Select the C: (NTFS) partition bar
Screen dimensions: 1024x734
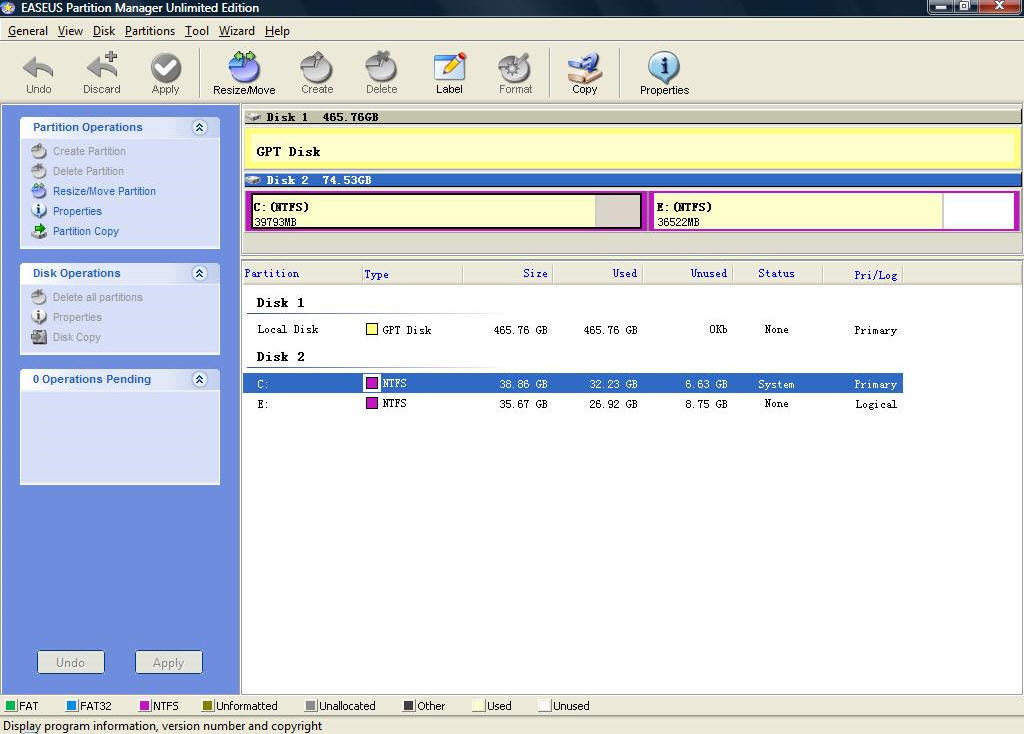pos(446,211)
